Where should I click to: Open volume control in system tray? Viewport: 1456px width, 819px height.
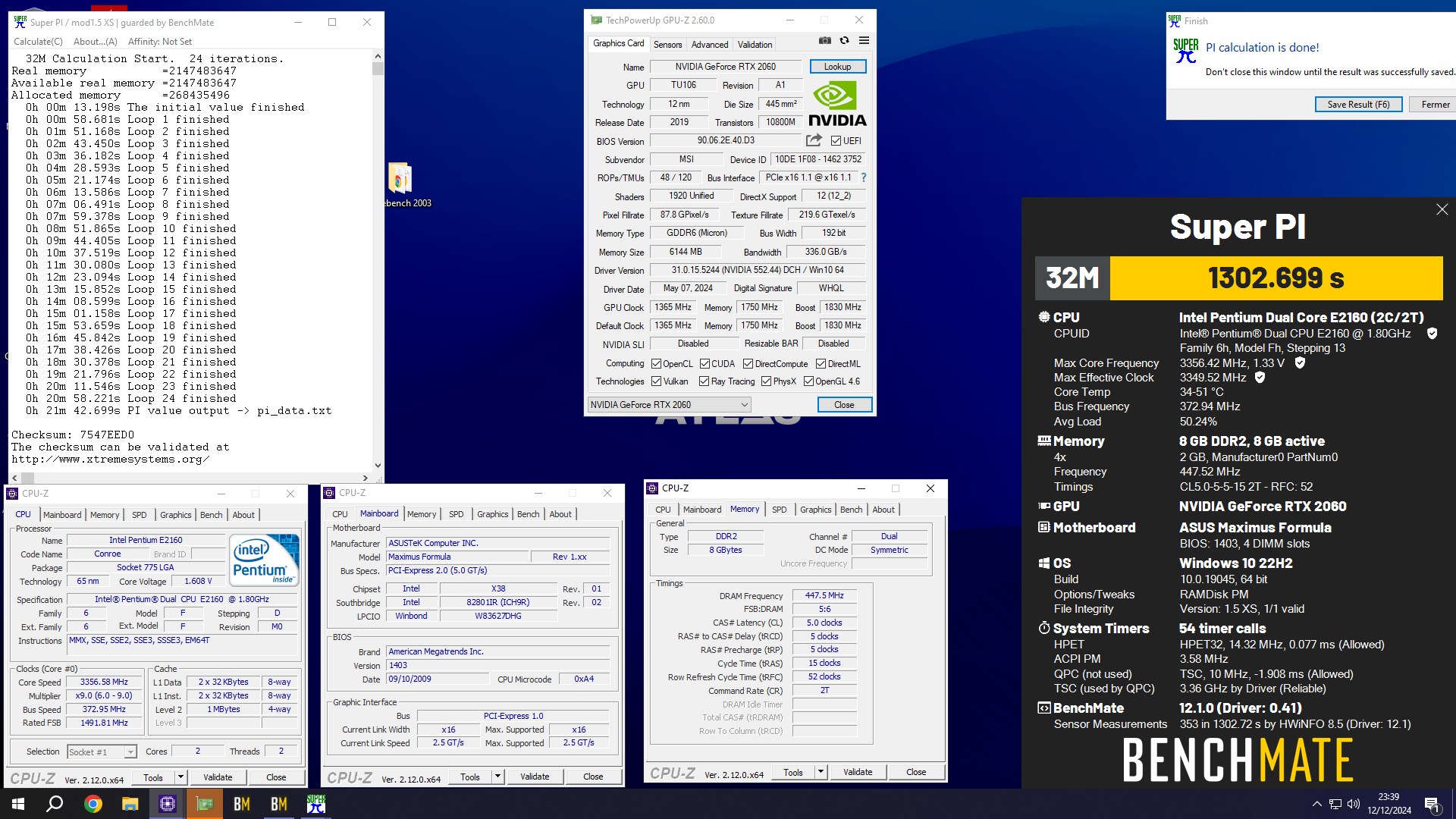(1353, 805)
